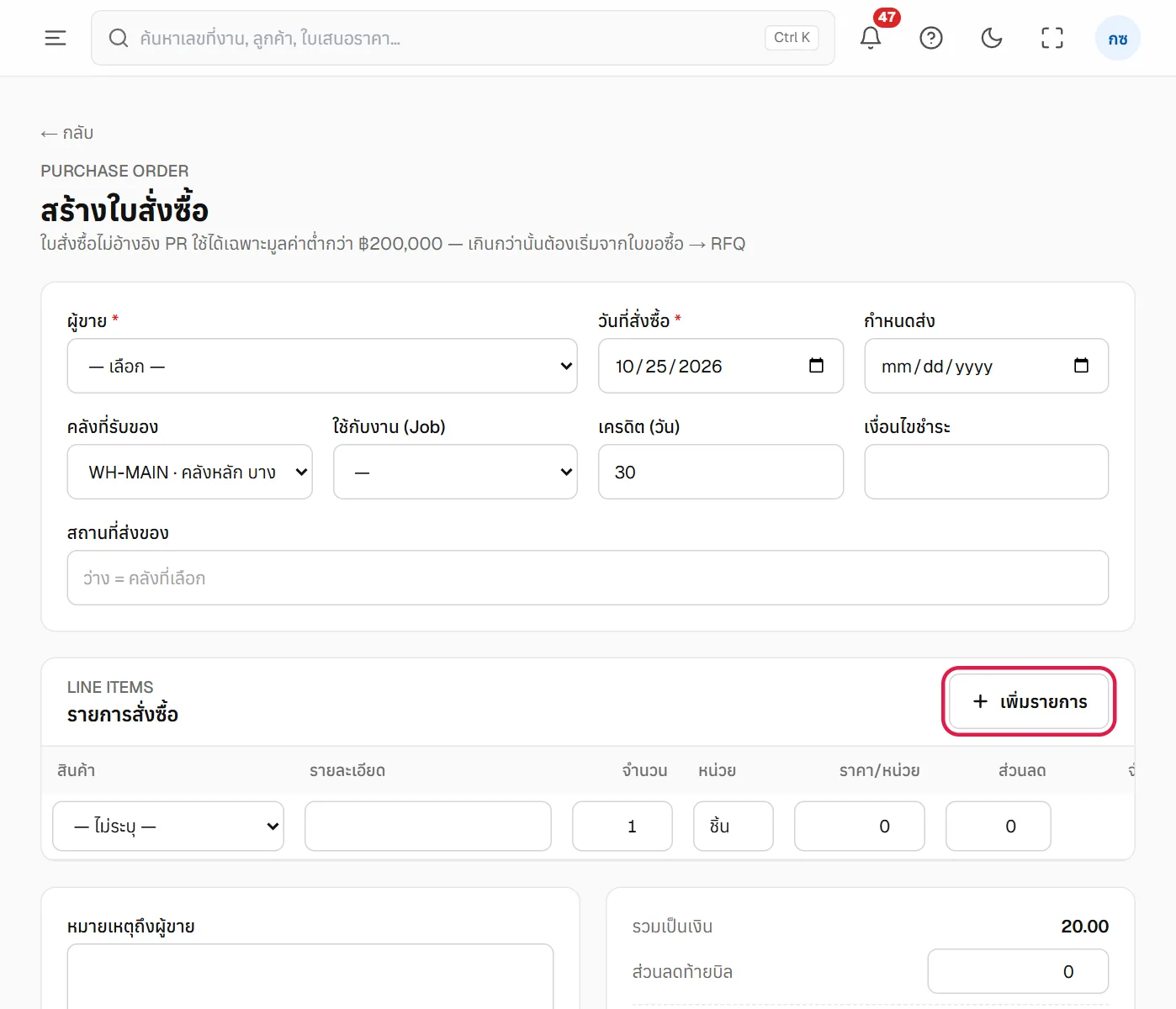
Task: Click the เงื่อนไขชำระ payment terms field
Action: point(987,472)
